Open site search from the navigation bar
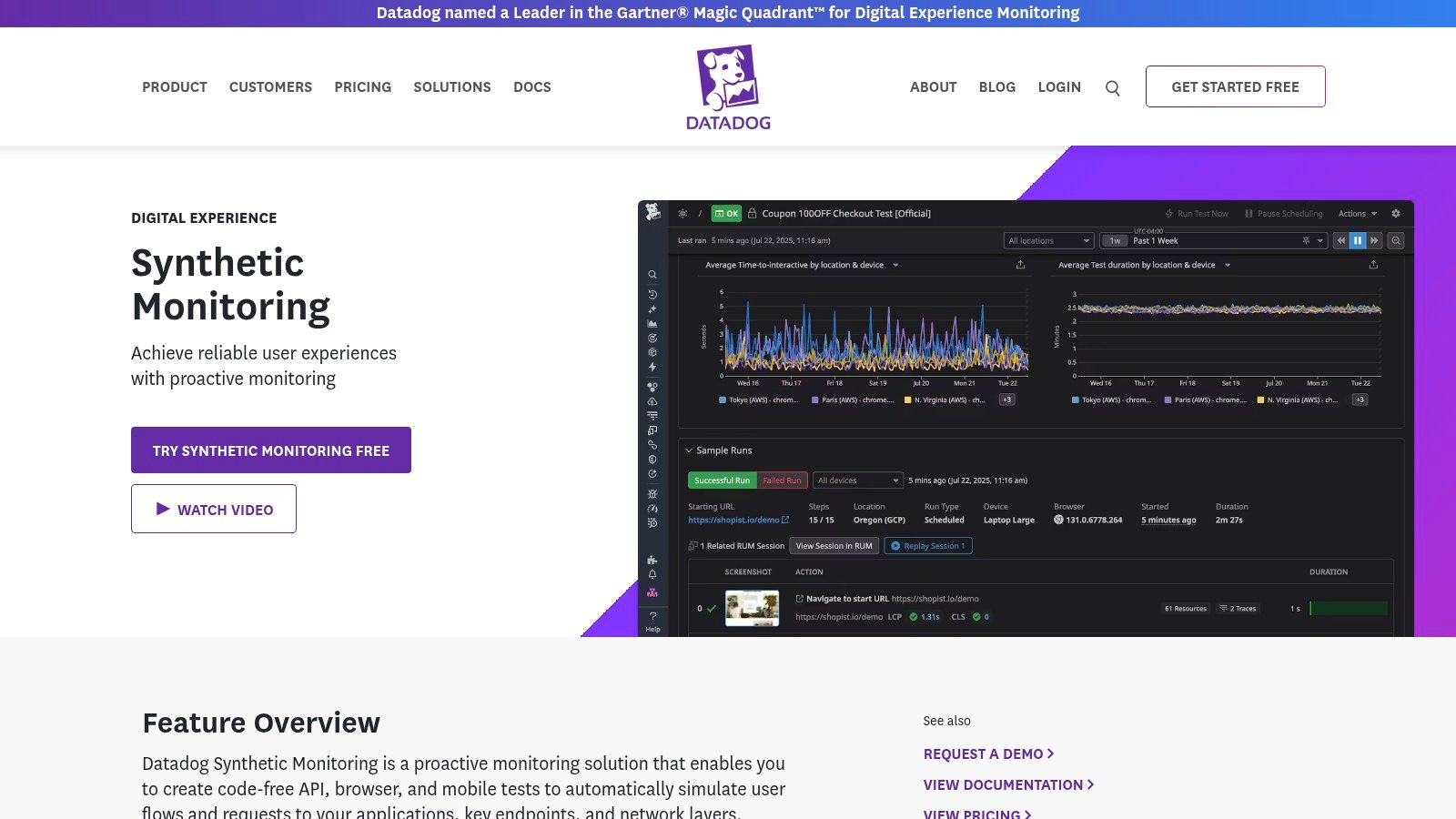Viewport: 1456px width, 819px height. (1112, 87)
